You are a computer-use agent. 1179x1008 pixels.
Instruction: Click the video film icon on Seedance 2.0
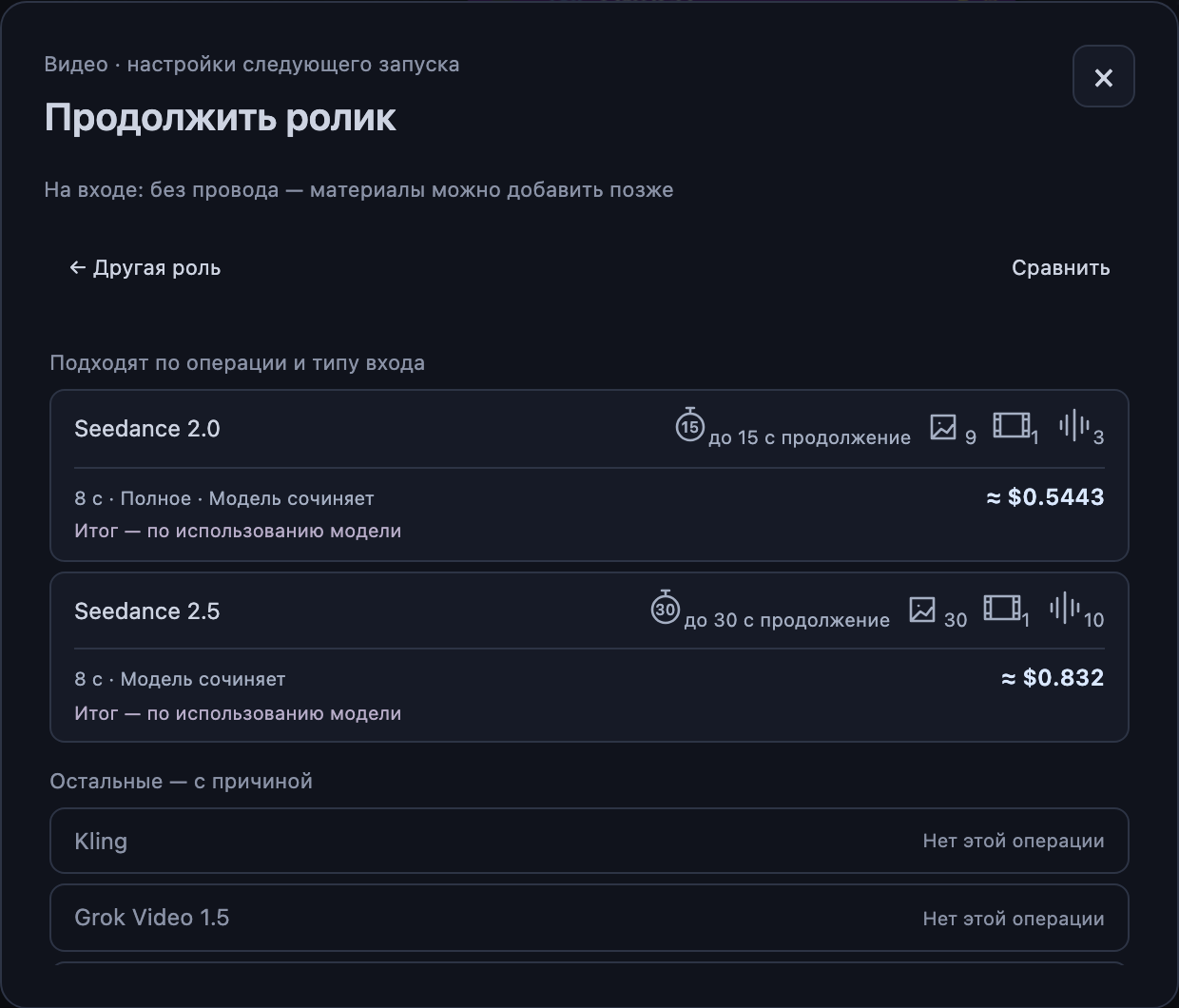[1011, 425]
